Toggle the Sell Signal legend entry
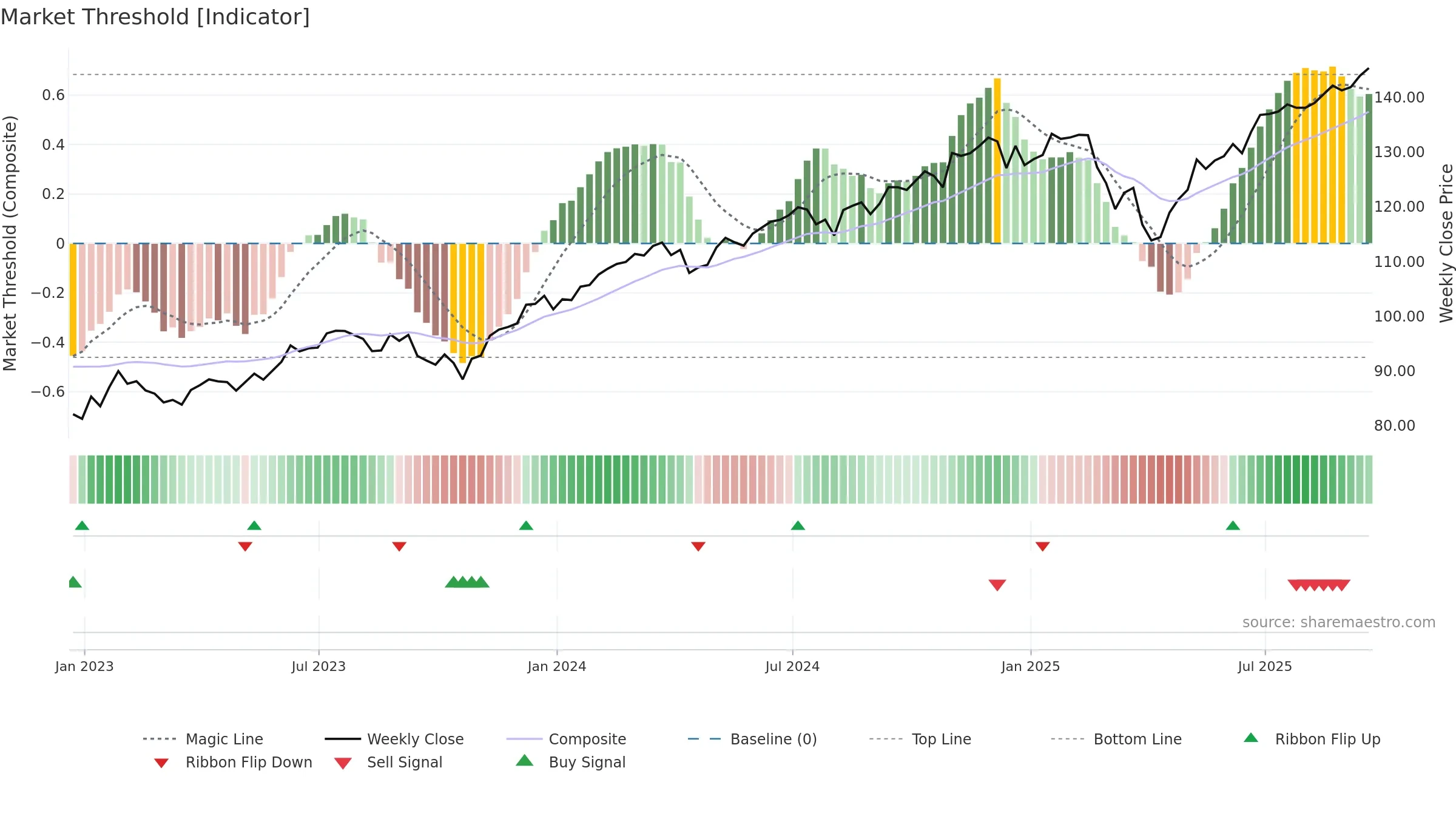The height and width of the screenshot is (819, 1456). pyautogui.click(x=388, y=763)
